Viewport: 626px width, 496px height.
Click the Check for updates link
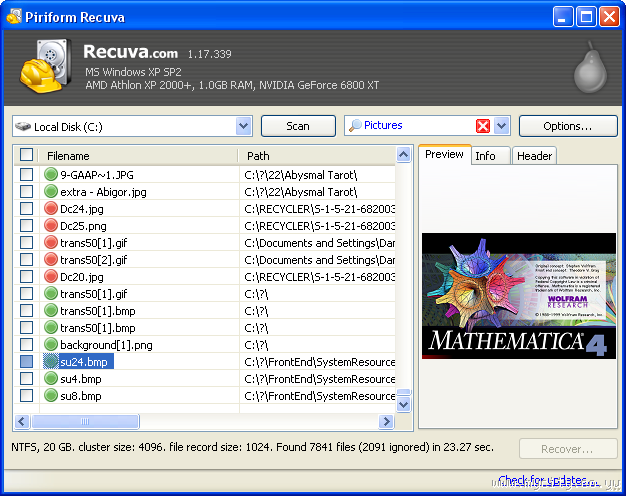(548, 480)
